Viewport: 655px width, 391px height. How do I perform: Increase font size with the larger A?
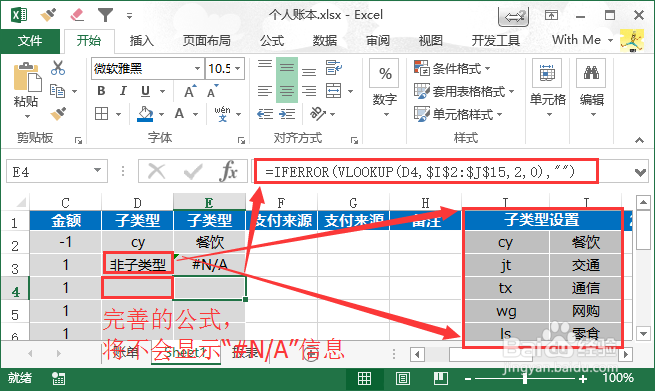pos(190,91)
